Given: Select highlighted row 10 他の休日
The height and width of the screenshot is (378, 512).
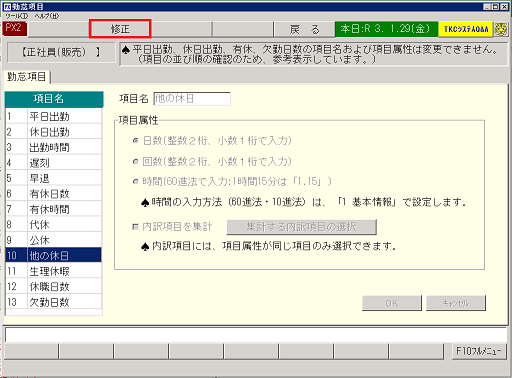Looking at the screenshot, I should click(x=54, y=256).
